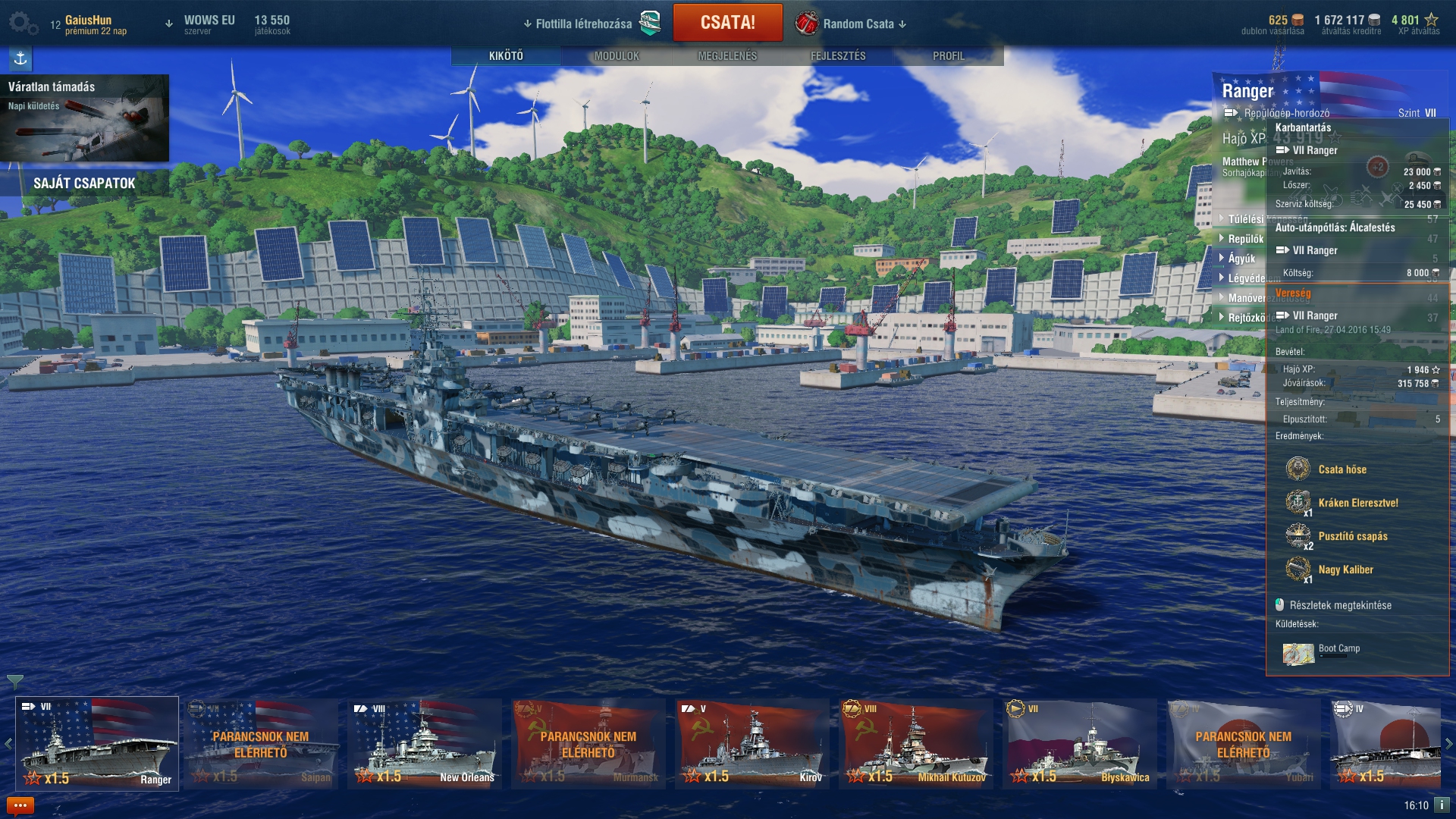Open the SAJÁT CSAPATOK panel

(x=84, y=184)
